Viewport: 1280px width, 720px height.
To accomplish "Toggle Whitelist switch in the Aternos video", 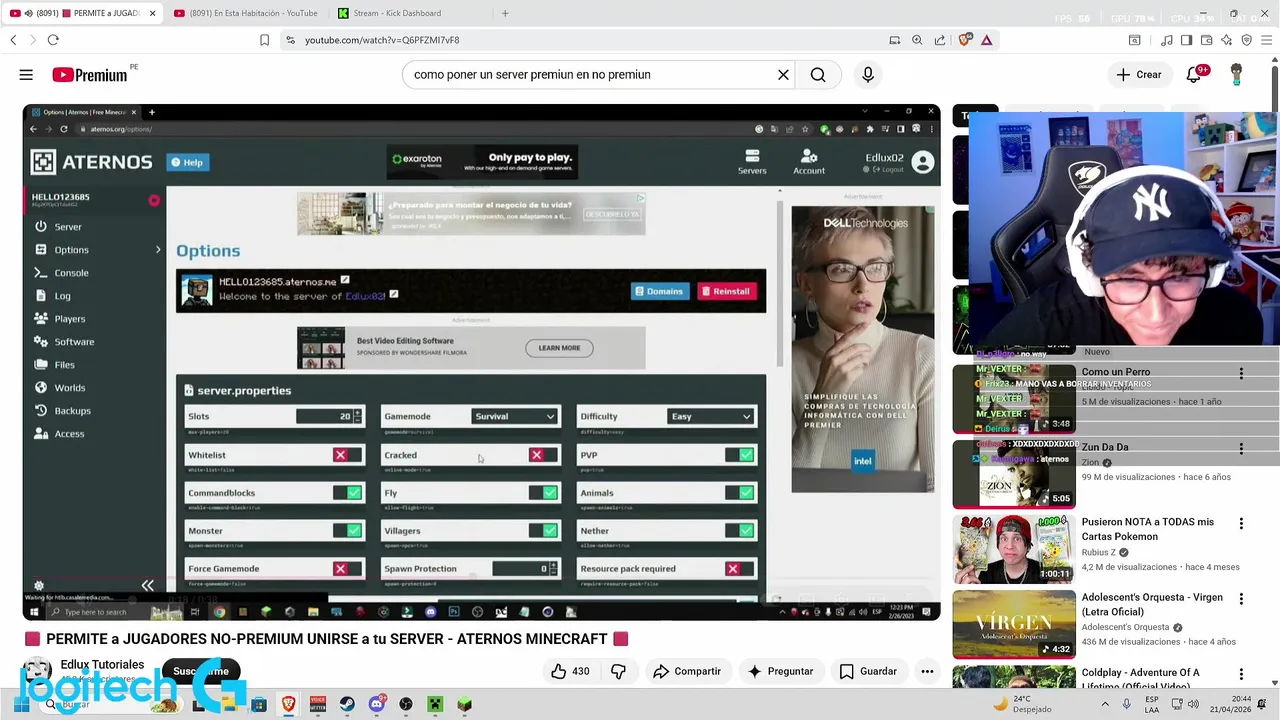I will [348, 455].
